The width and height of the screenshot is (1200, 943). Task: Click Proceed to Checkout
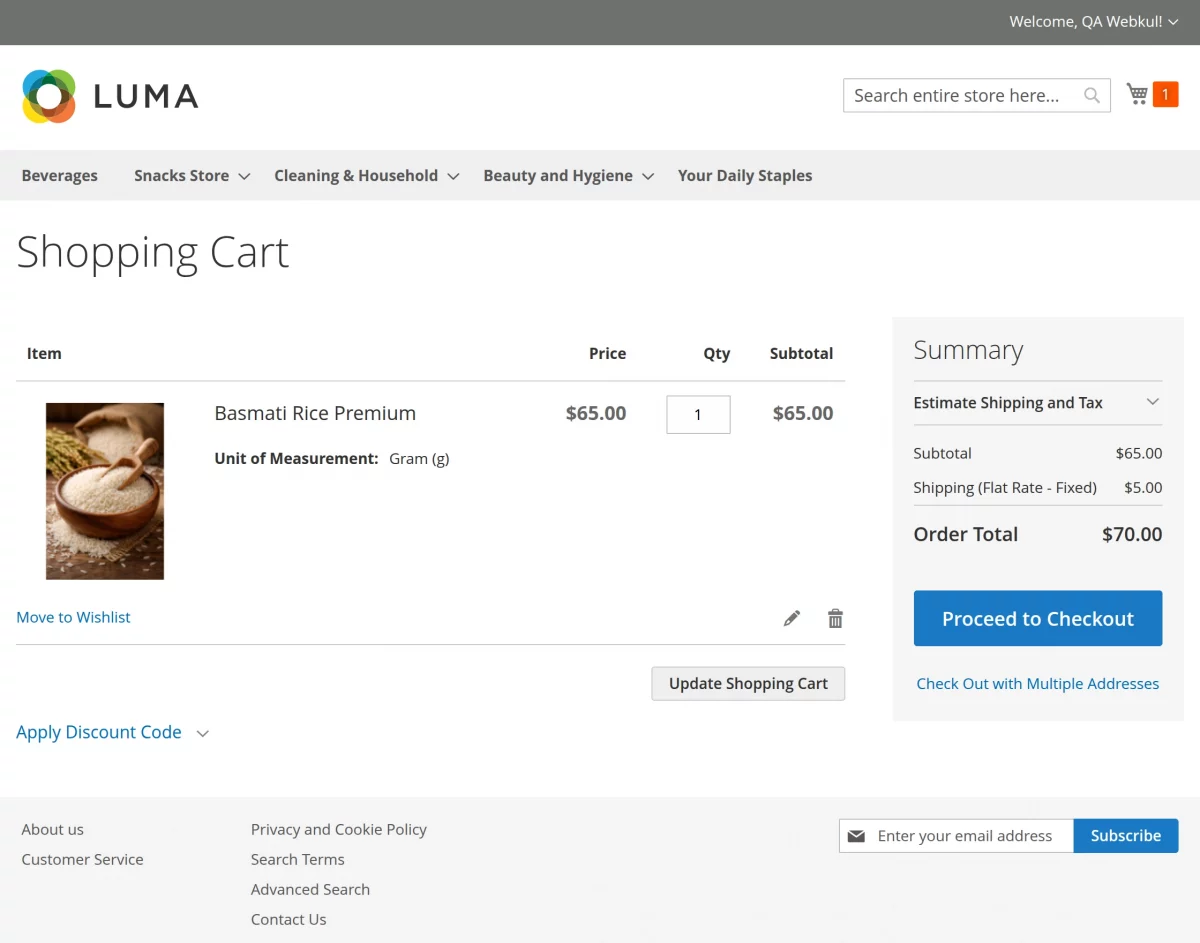(1037, 618)
